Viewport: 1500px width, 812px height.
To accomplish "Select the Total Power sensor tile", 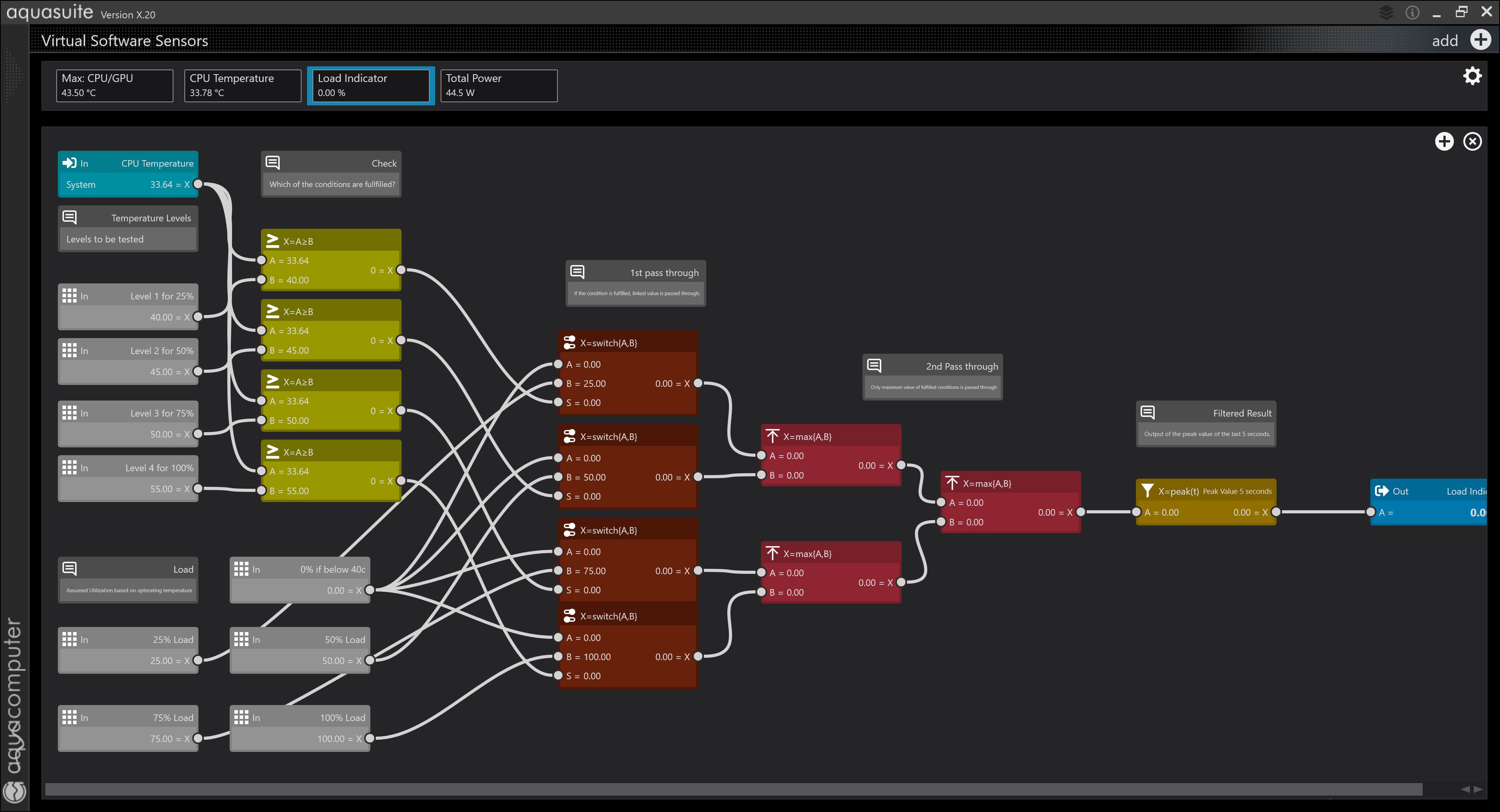I will pyautogui.click(x=498, y=85).
